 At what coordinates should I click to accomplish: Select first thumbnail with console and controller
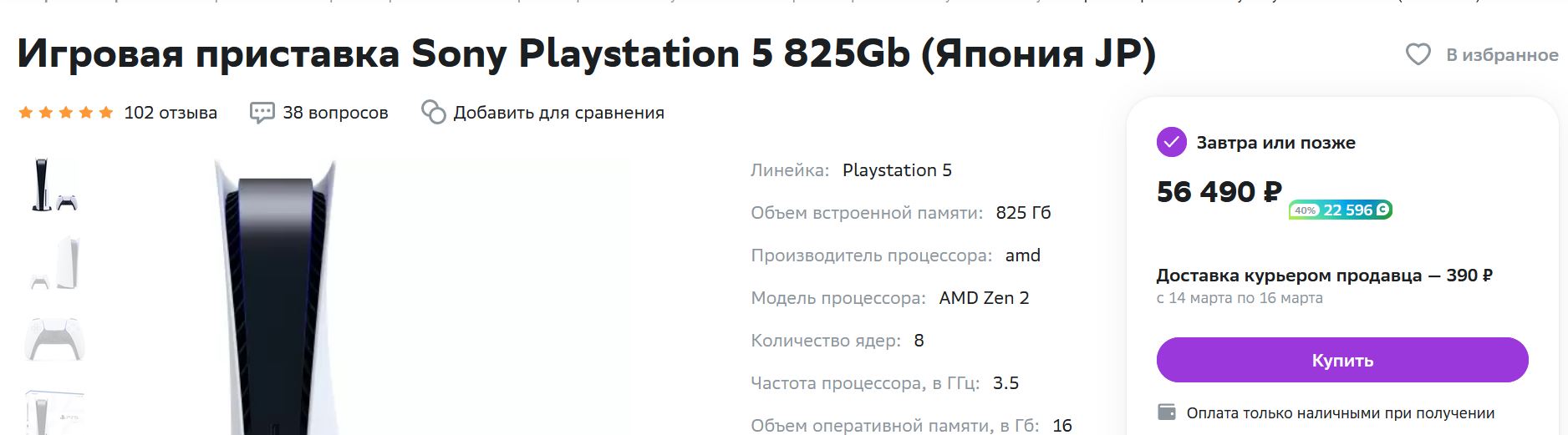[54, 185]
